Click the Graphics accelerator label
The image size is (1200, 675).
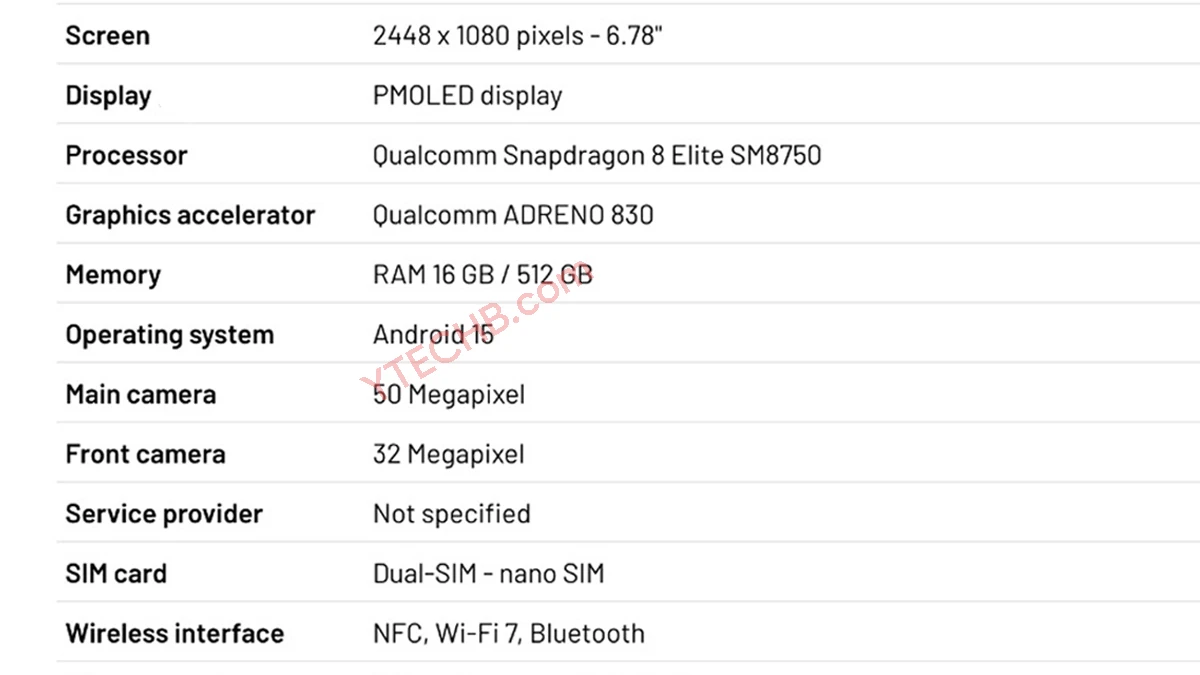(190, 215)
